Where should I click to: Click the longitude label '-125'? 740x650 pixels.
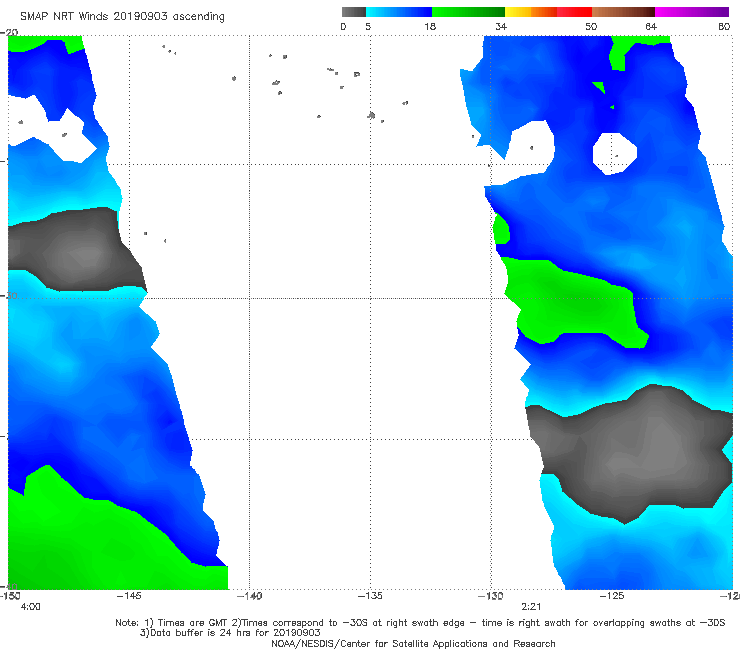click(612, 596)
